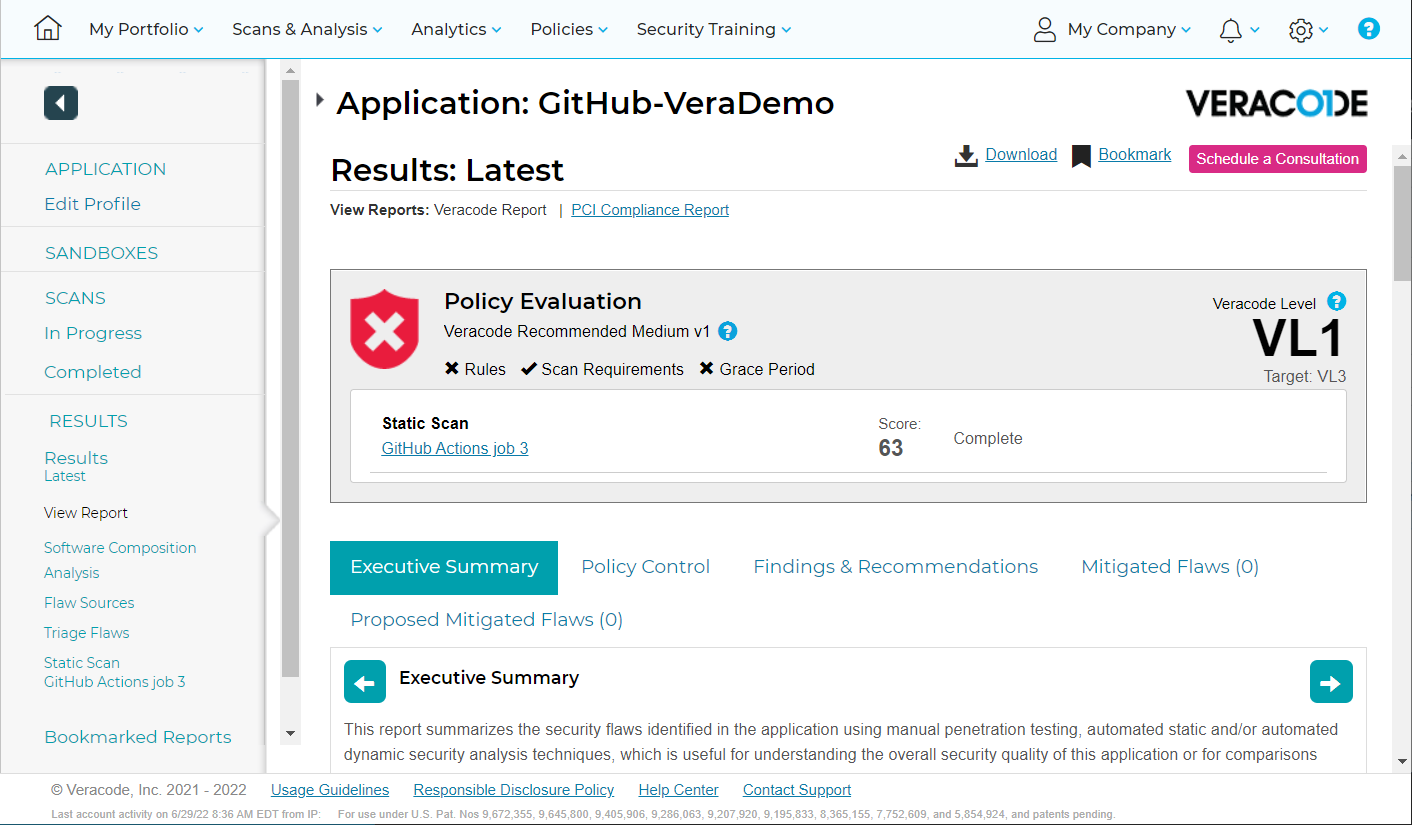
Task: Click the SANDBOXES sidebar heading
Action: 101,253
